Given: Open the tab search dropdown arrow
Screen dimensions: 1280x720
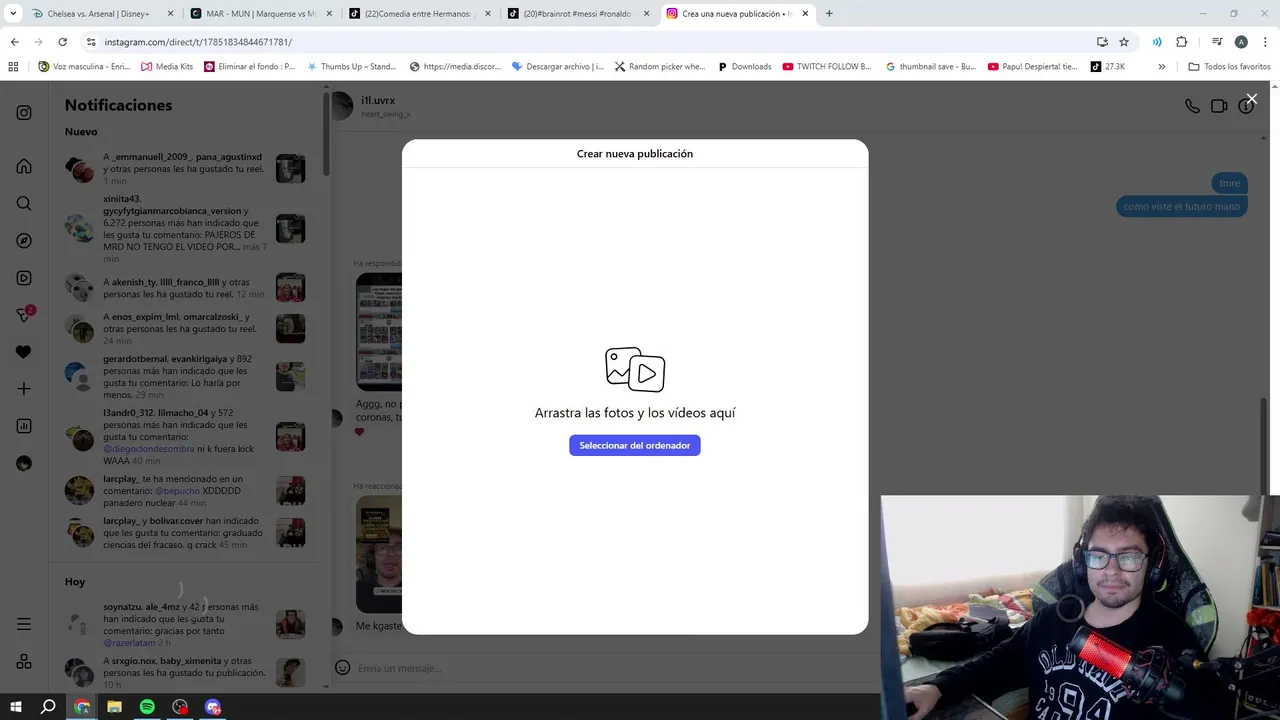Looking at the screenshot, I should coord(13,14).
